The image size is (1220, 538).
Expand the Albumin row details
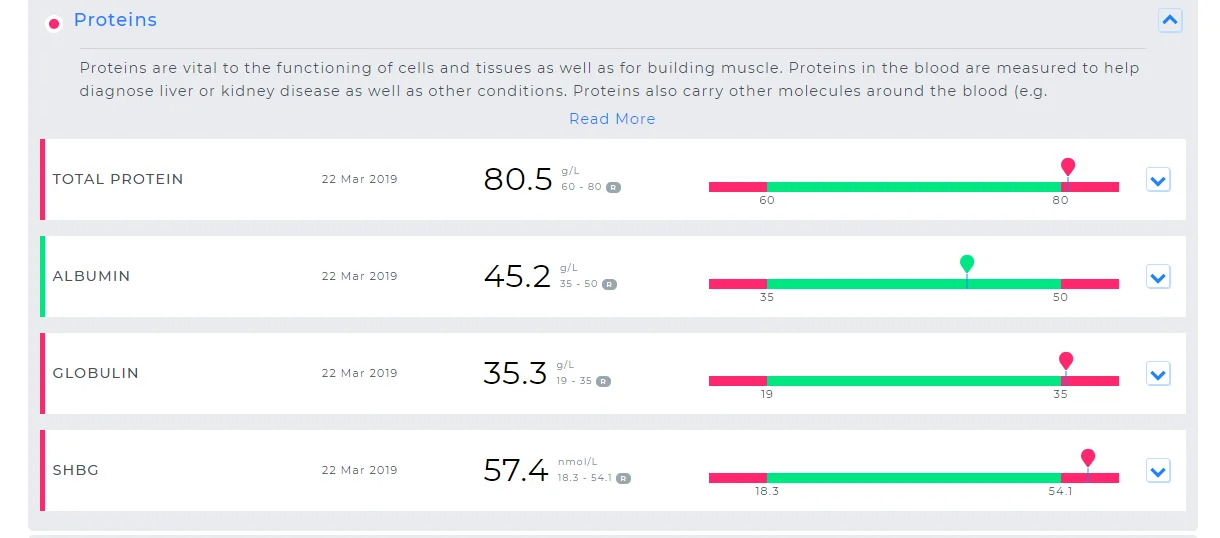[1158, 278]
